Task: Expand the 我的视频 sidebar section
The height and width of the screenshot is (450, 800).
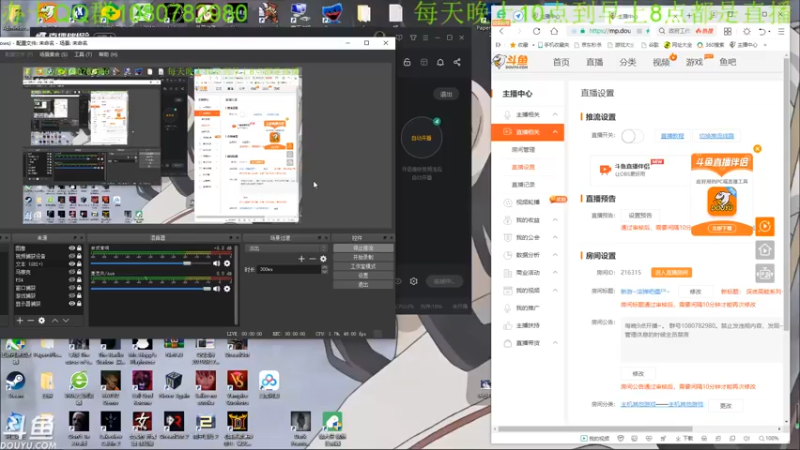Action: click(555, 290)
